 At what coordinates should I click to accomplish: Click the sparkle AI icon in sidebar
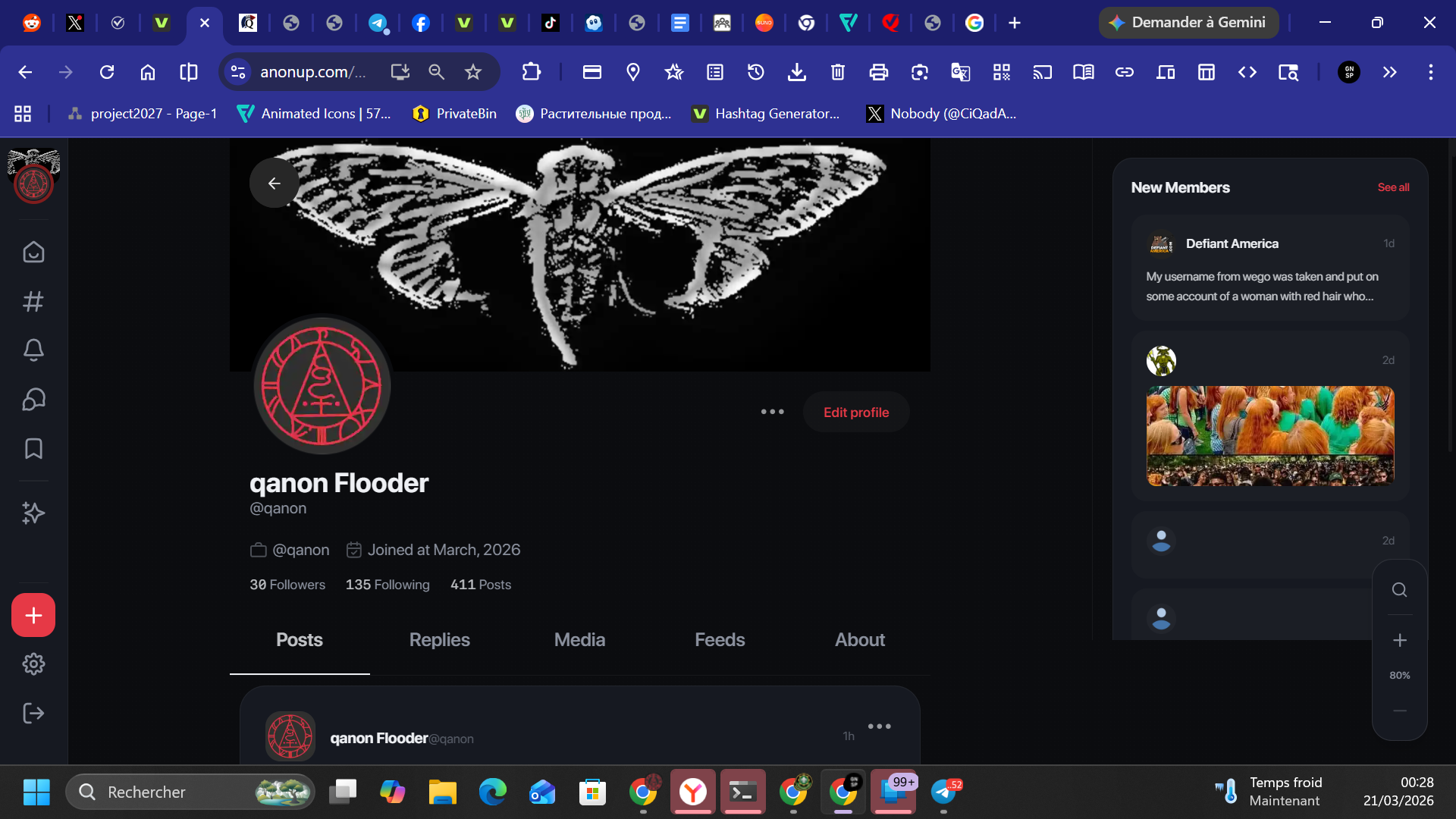pyautogui.click(x=33, y=513)
